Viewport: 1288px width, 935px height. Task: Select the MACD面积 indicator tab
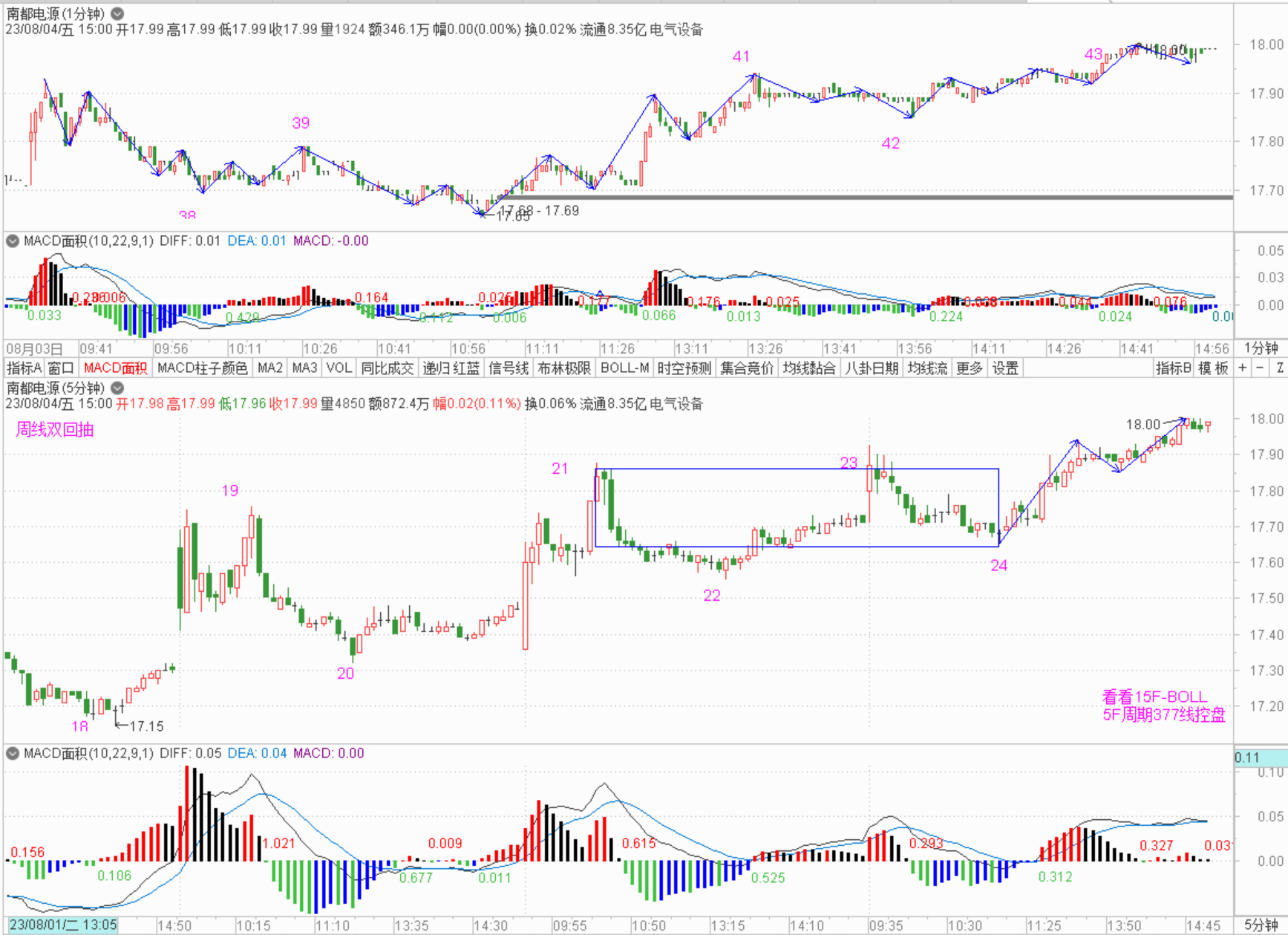tap(115, 368)
